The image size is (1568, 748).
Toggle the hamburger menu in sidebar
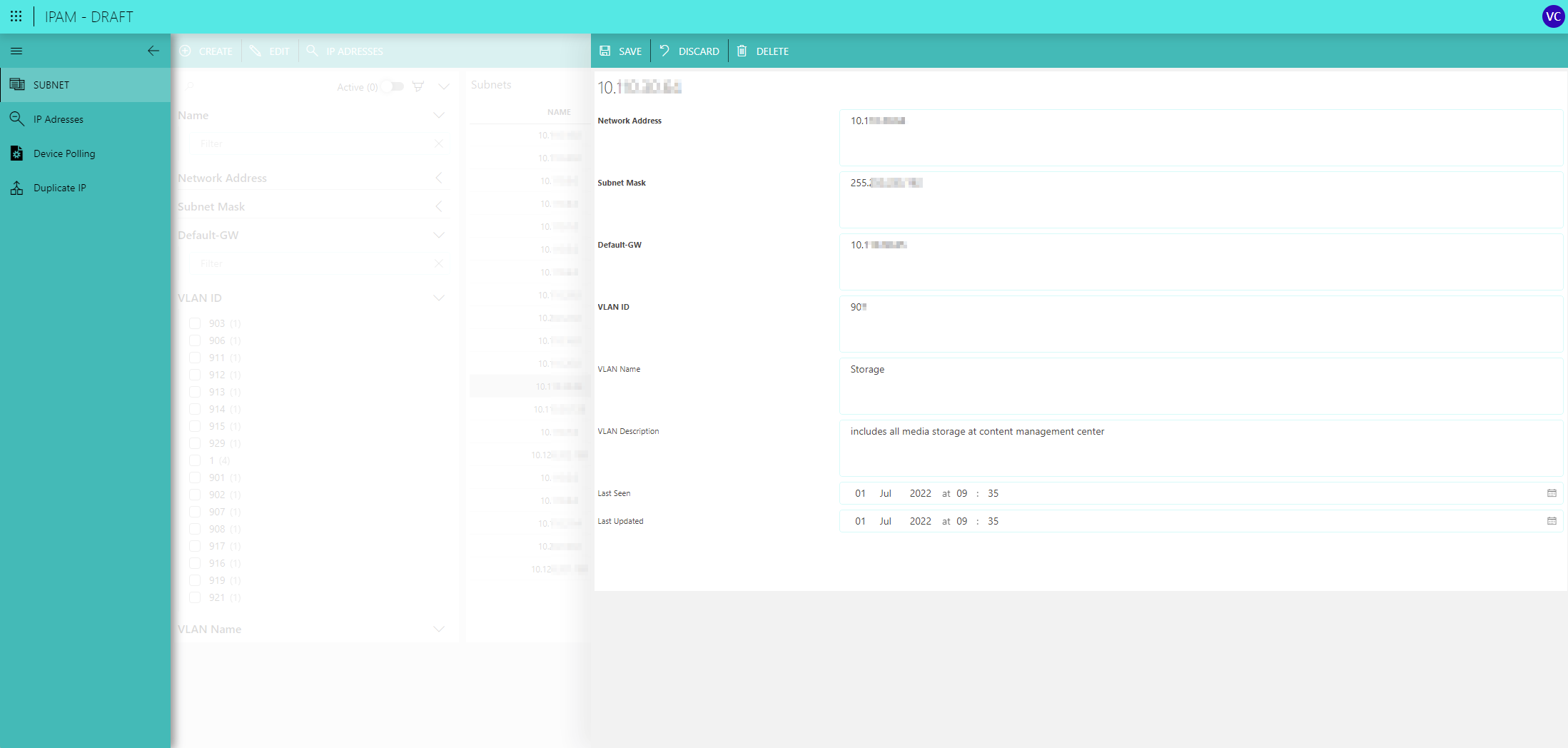(16, 51)
